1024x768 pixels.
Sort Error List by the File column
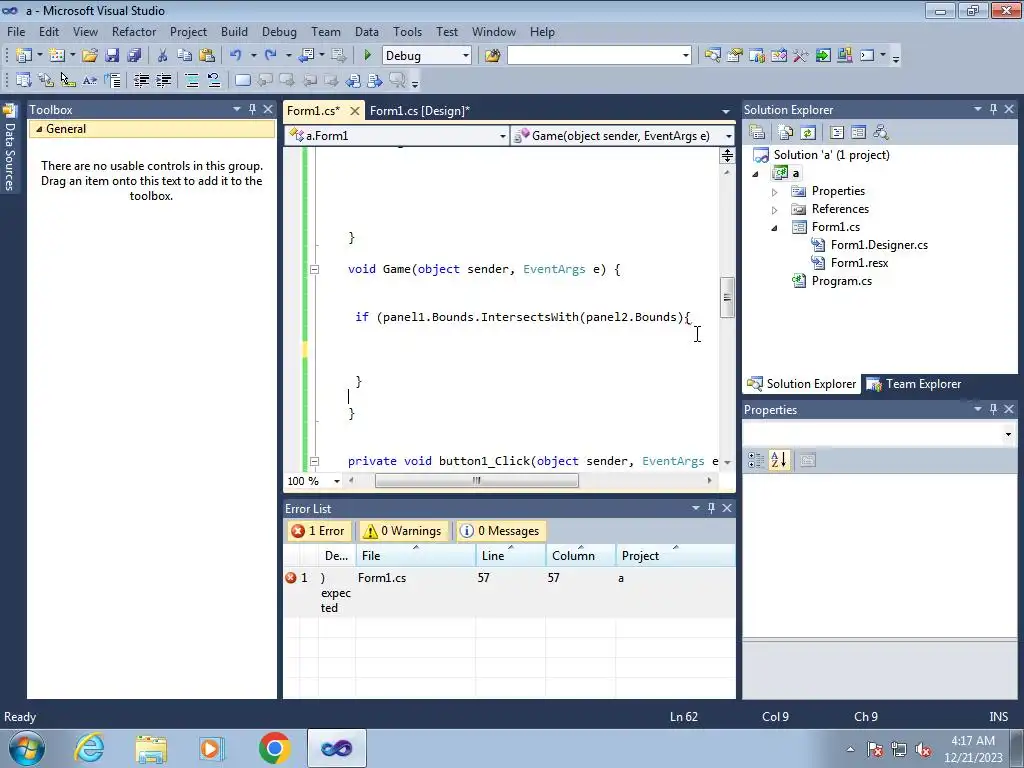[415, 555]
